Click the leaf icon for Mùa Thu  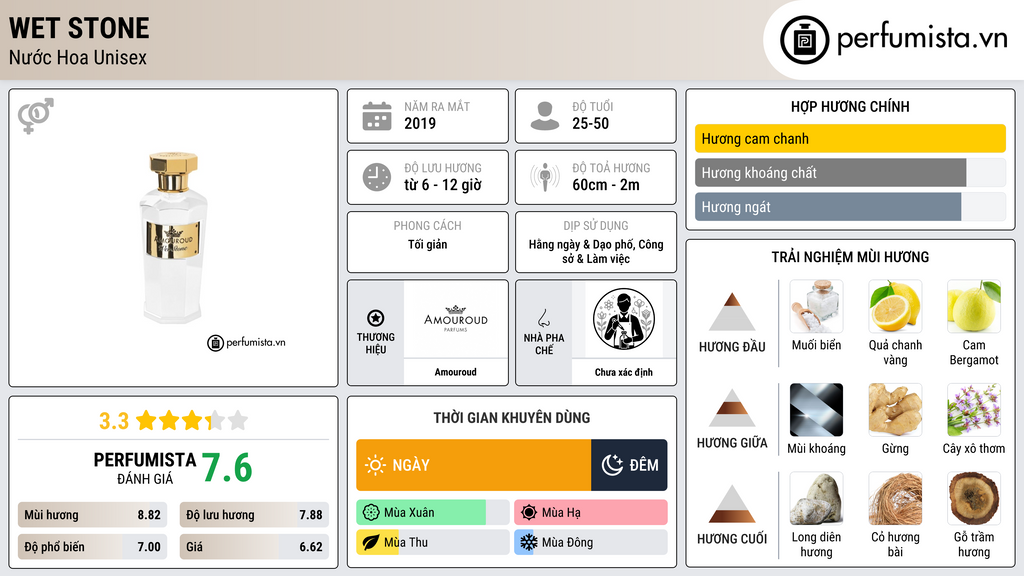tap(371, 542)
